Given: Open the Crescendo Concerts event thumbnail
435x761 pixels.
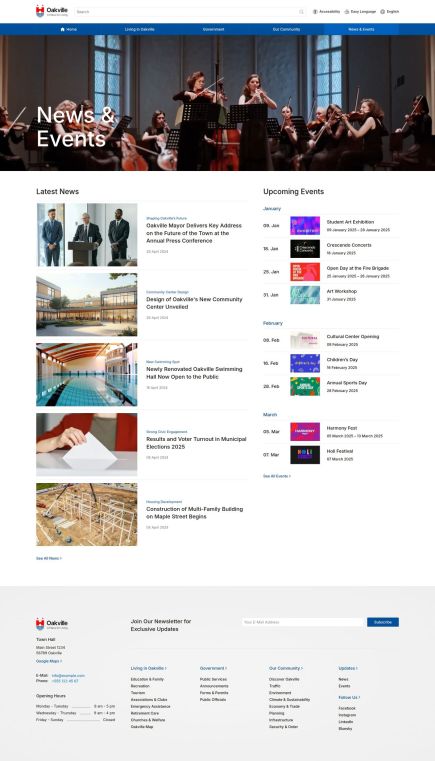Looking at the screenshot, I should coord(305,248).
